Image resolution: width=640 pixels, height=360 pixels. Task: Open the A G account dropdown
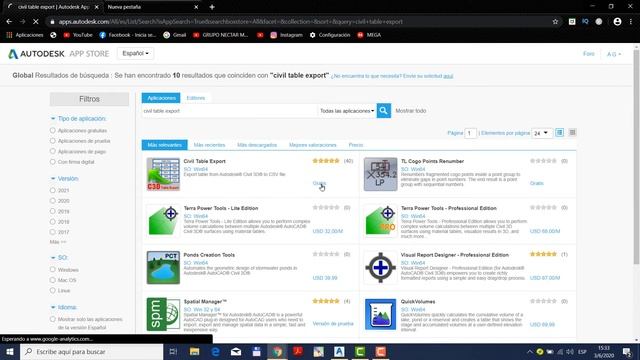point(614,54)
